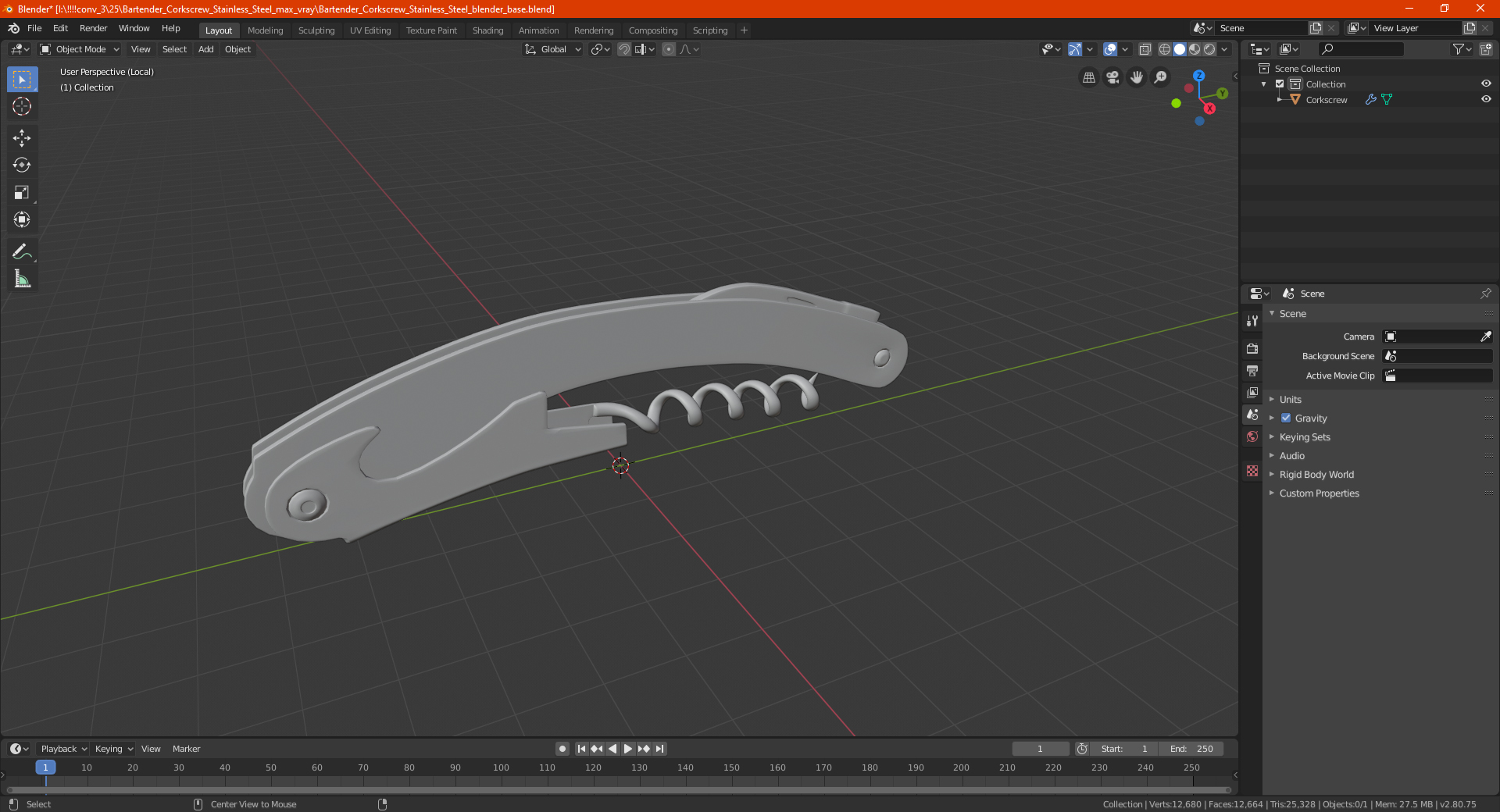The width and height of the screenshot is (1500, 812).
Task: Toggle X-ray mode
Action: [1145, 49]
